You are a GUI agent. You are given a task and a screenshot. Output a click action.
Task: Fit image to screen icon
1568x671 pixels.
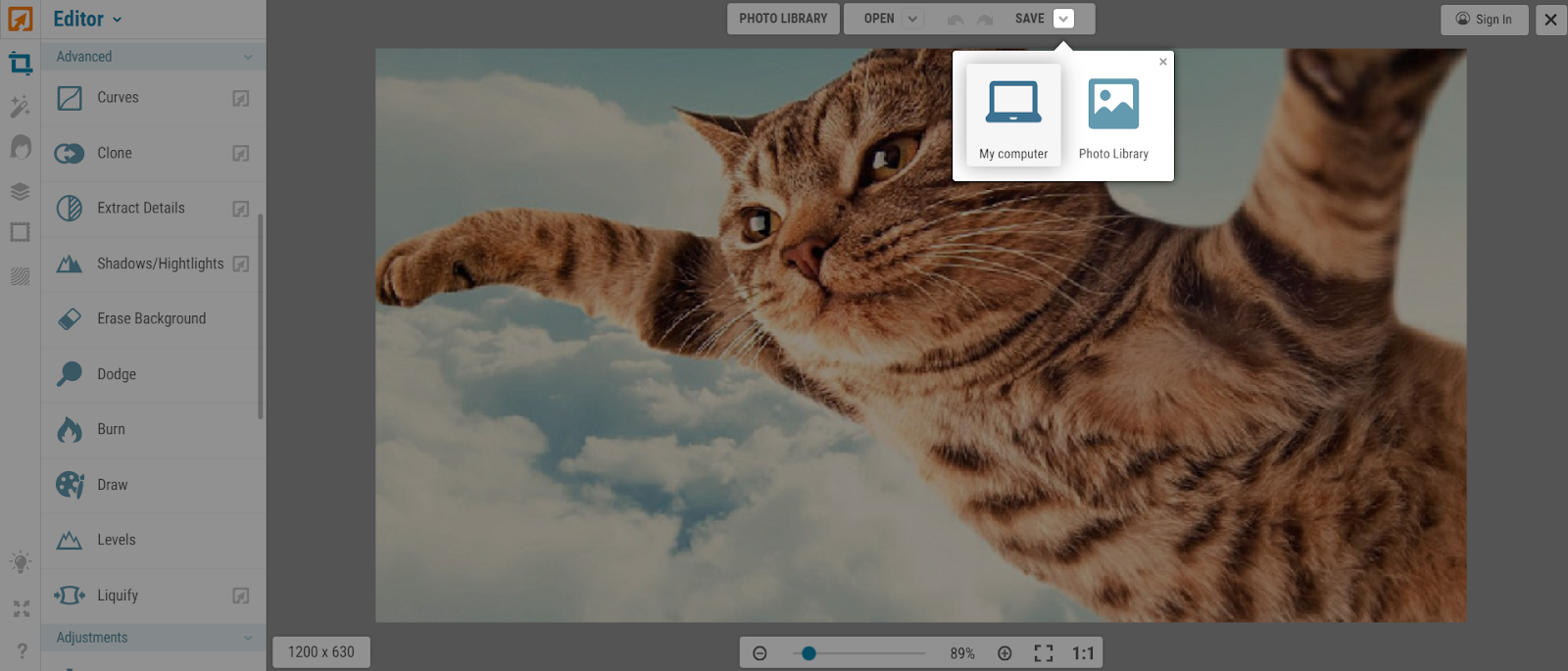[x=1044, y=653]
